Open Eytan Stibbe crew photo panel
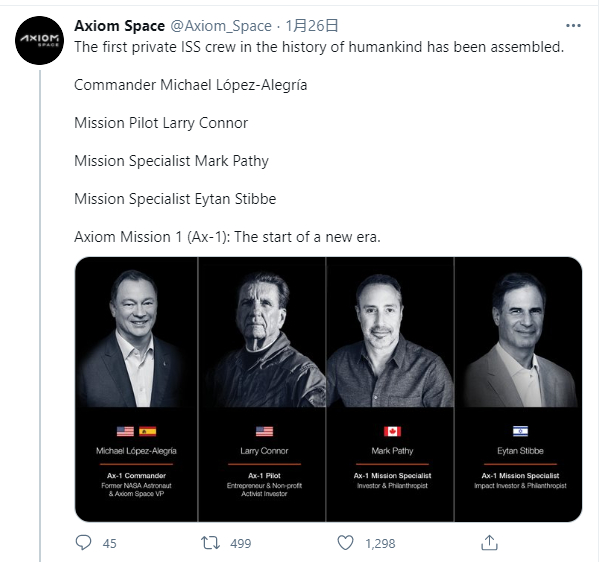 (x=518, y=390)
